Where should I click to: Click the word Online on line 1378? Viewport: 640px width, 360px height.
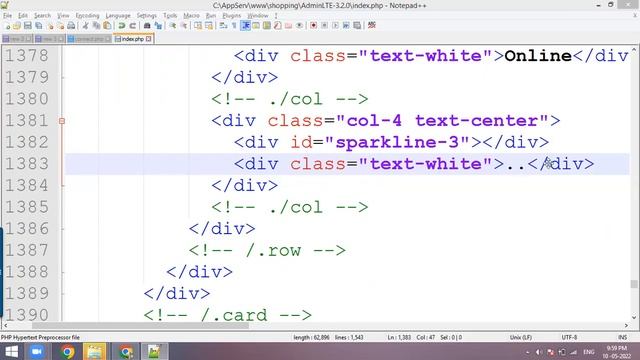538,56
